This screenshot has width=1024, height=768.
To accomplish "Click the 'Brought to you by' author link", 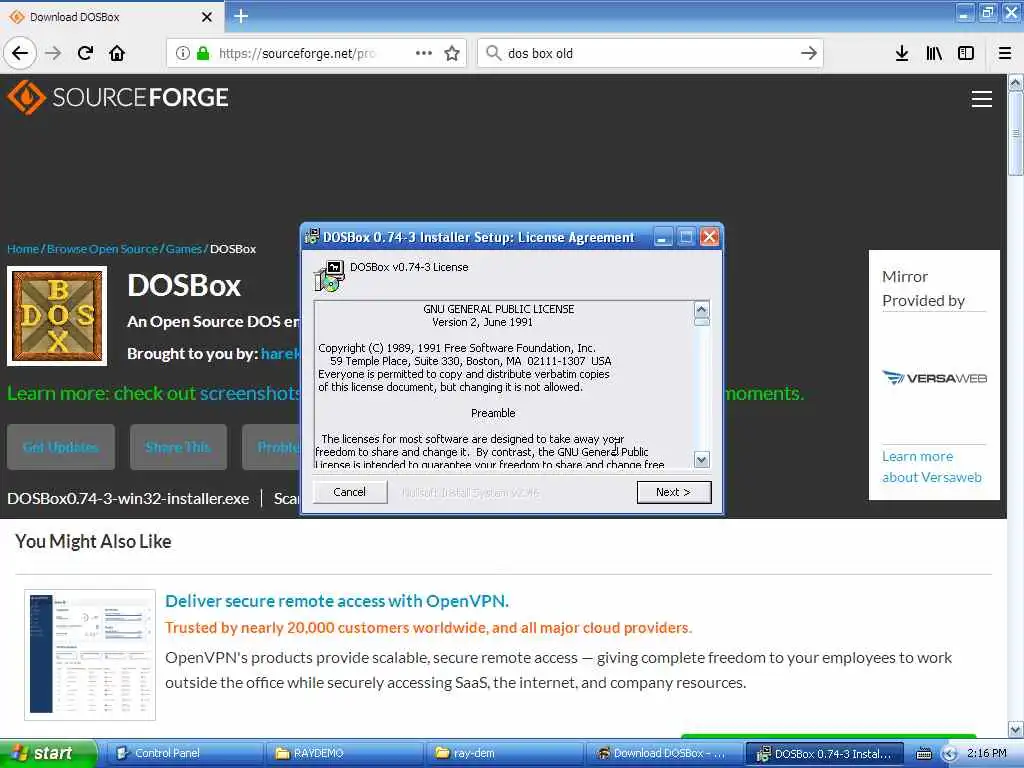I will click(x=280, y=353).
